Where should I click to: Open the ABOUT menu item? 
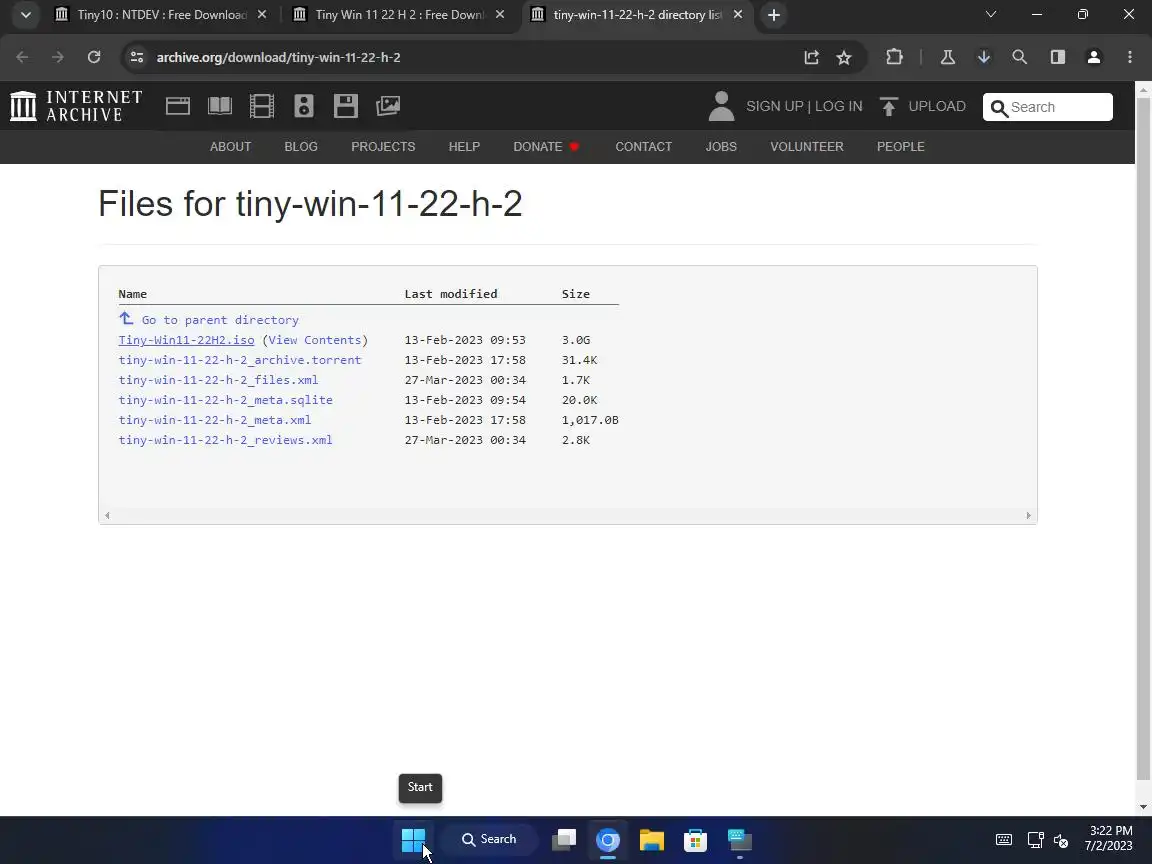click(231, 147)
